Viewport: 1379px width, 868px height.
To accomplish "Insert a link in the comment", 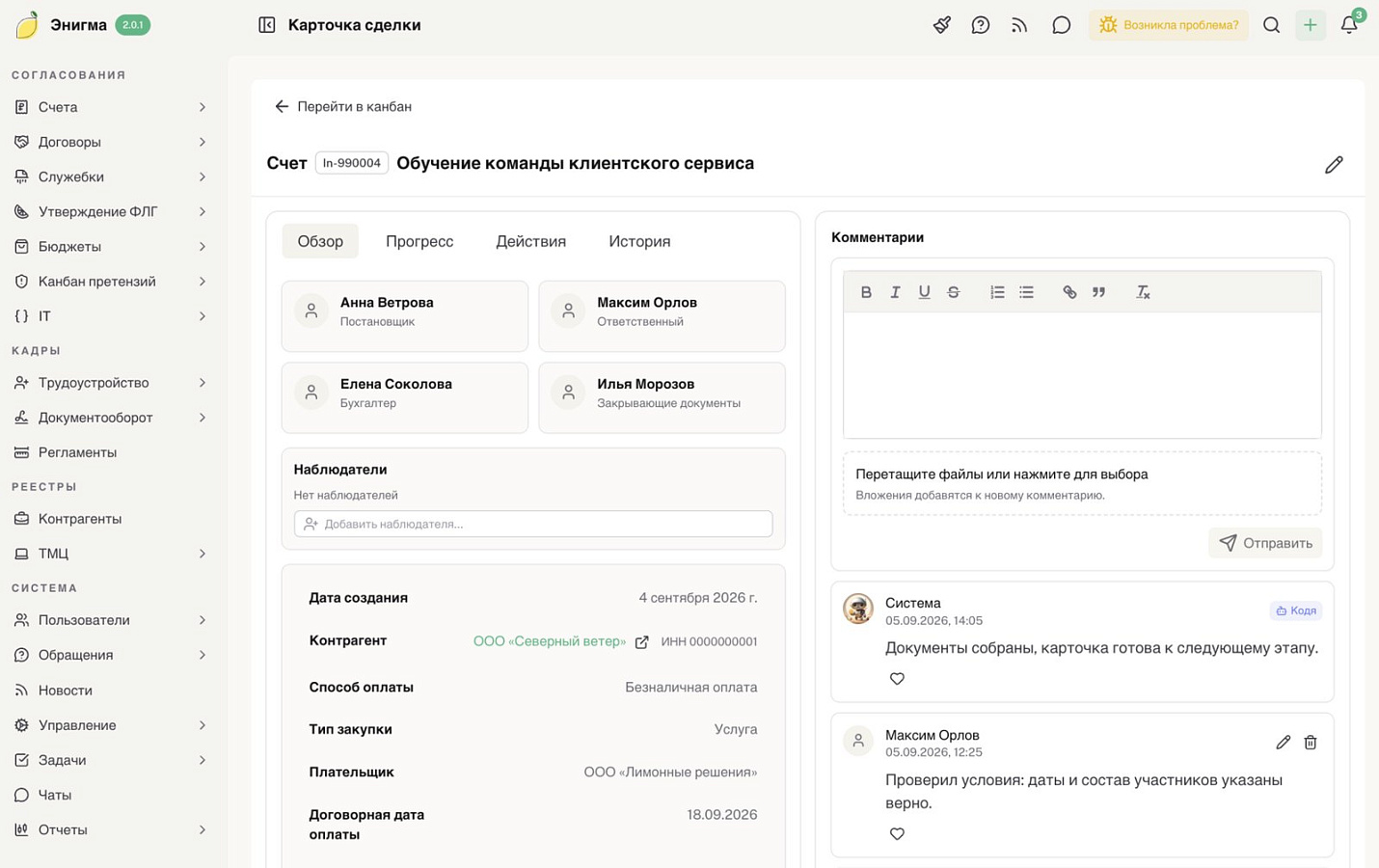I will 1069,292.
